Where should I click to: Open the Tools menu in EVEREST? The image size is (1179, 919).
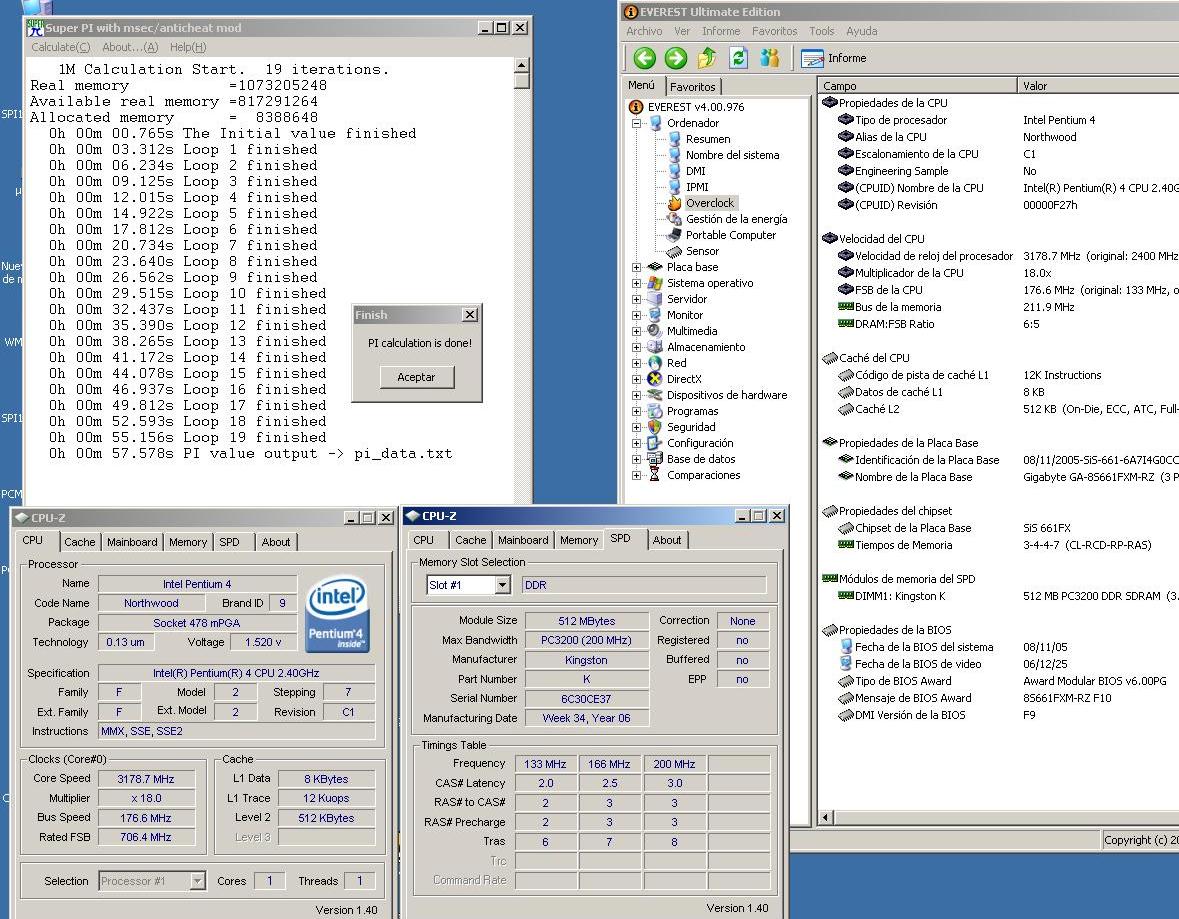tap(821, 31)
